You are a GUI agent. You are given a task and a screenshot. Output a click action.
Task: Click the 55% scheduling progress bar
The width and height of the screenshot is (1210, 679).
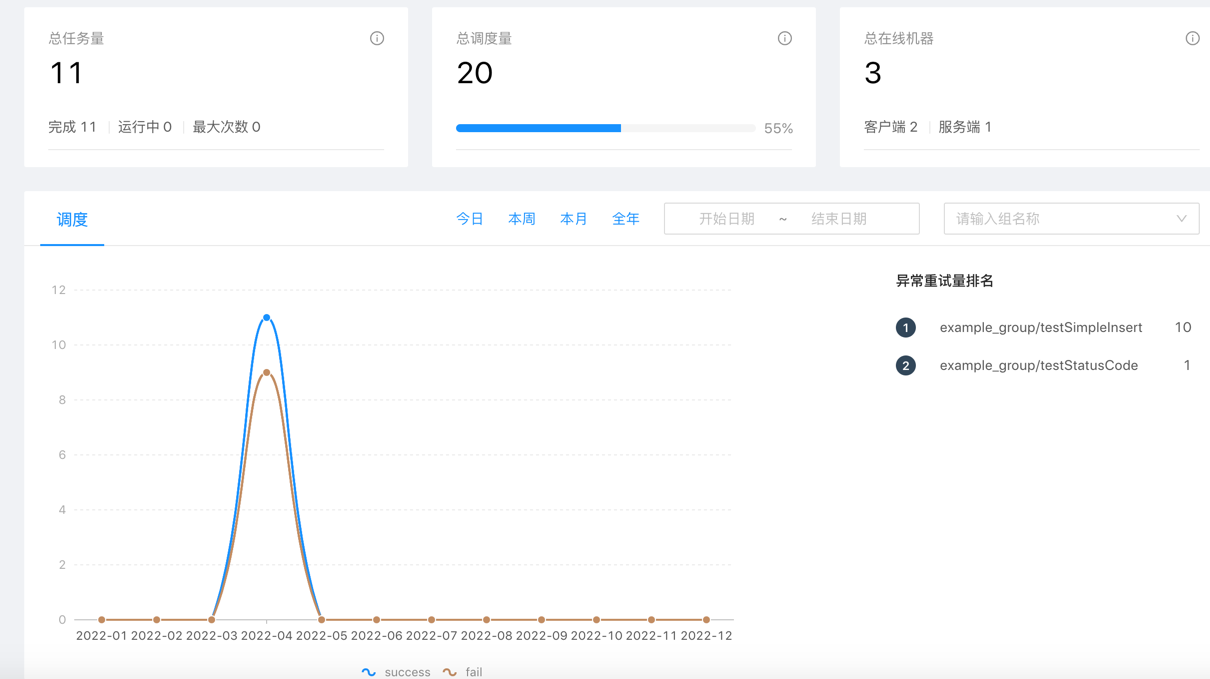605,128
